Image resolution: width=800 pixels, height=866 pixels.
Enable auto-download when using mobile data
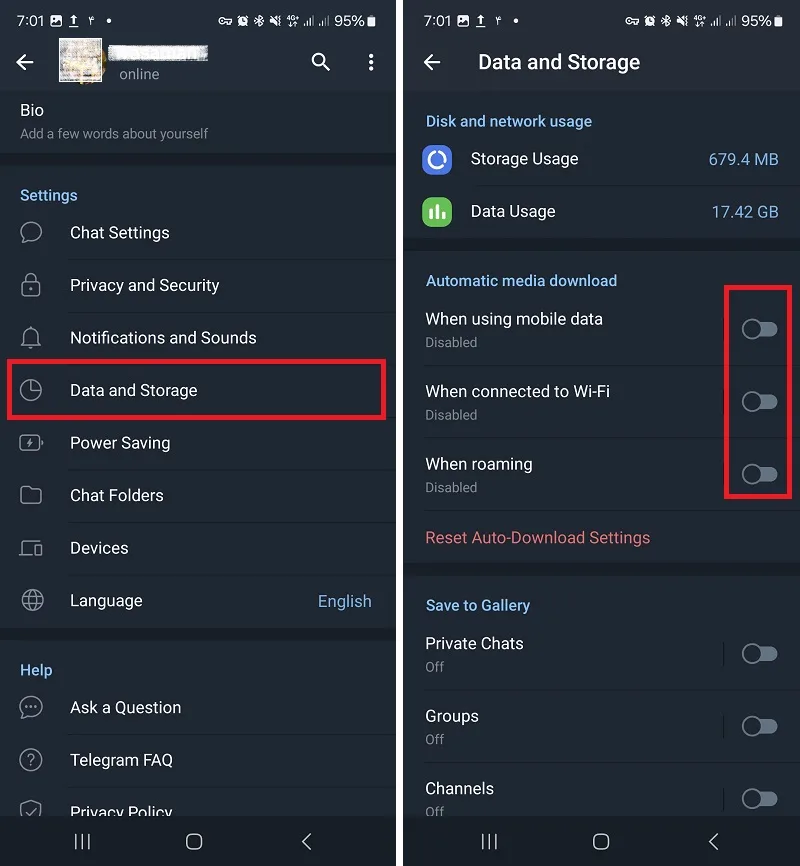pos(760,329)
